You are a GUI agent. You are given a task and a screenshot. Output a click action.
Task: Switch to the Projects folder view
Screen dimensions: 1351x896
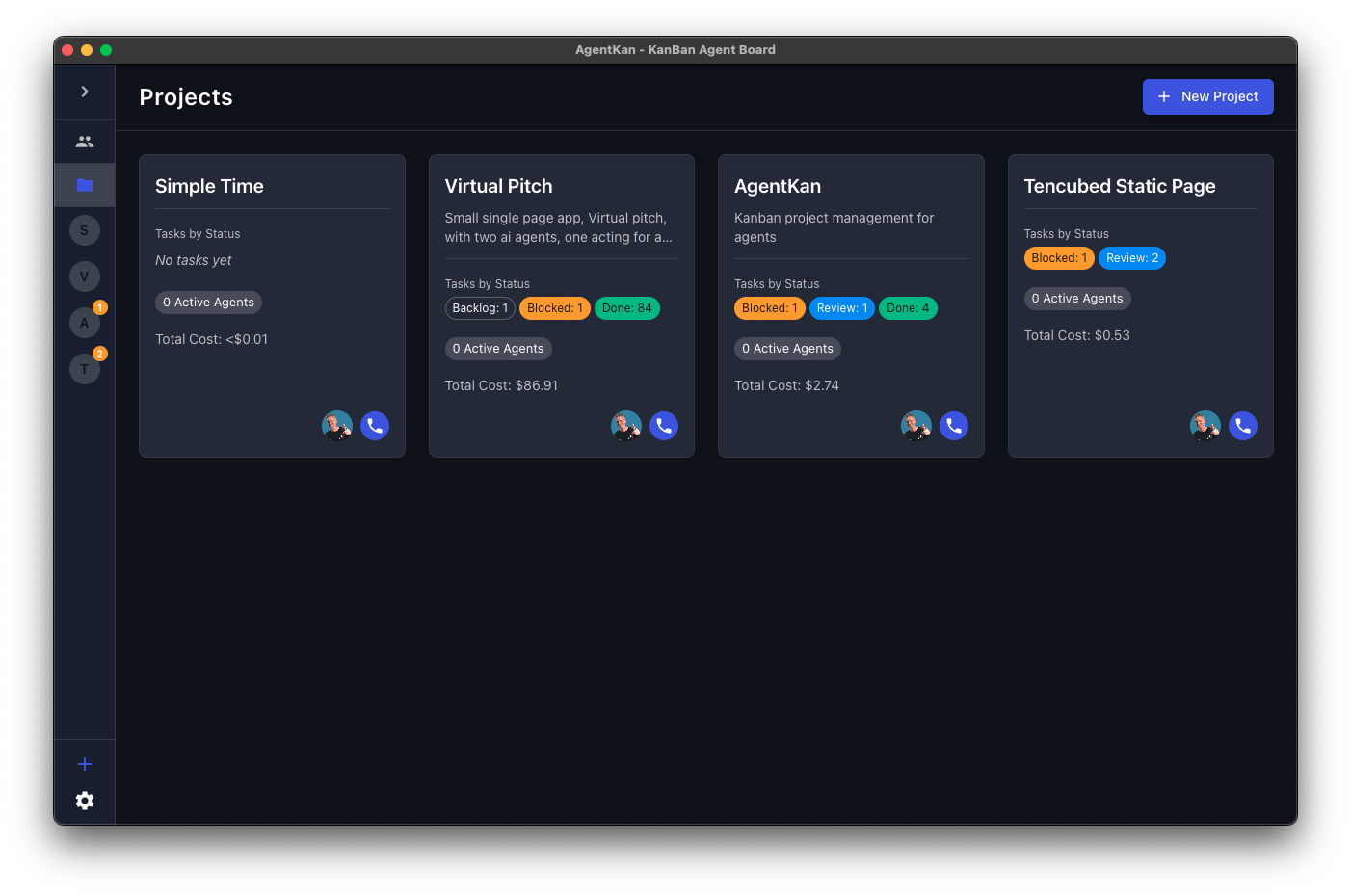[x=84, y=185]
